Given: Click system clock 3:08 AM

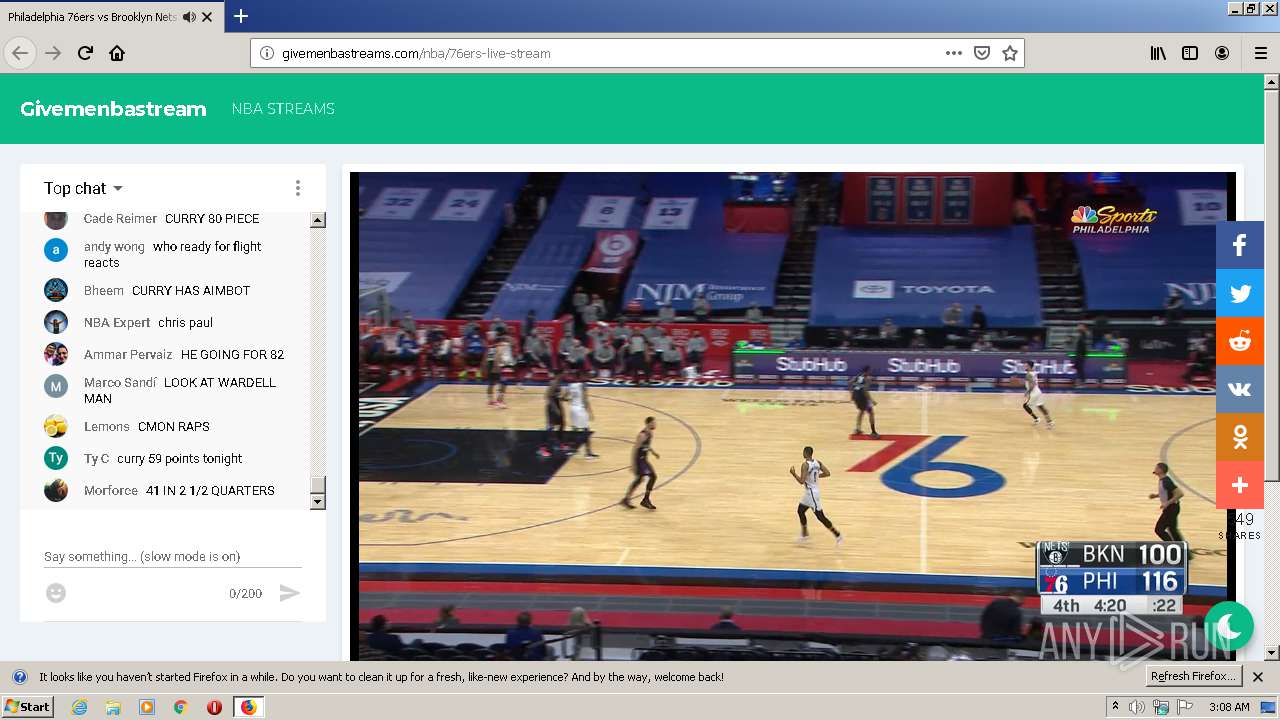Looking at the screenshot, I should (1229, 707).
